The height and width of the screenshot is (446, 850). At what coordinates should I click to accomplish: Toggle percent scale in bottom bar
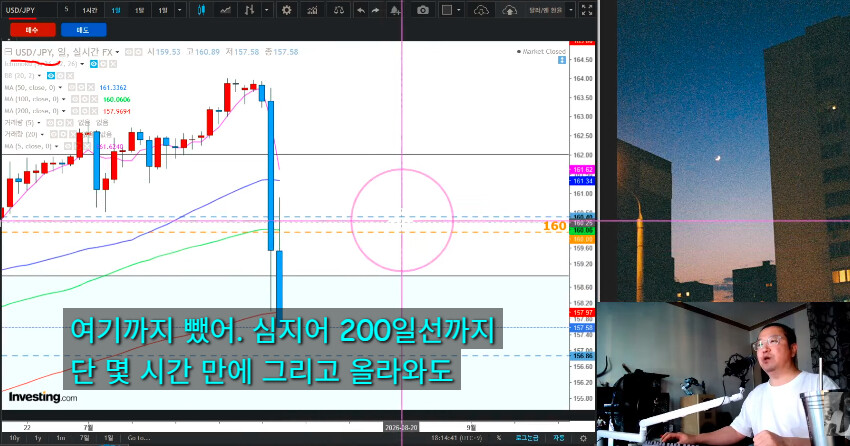(499, 438)
